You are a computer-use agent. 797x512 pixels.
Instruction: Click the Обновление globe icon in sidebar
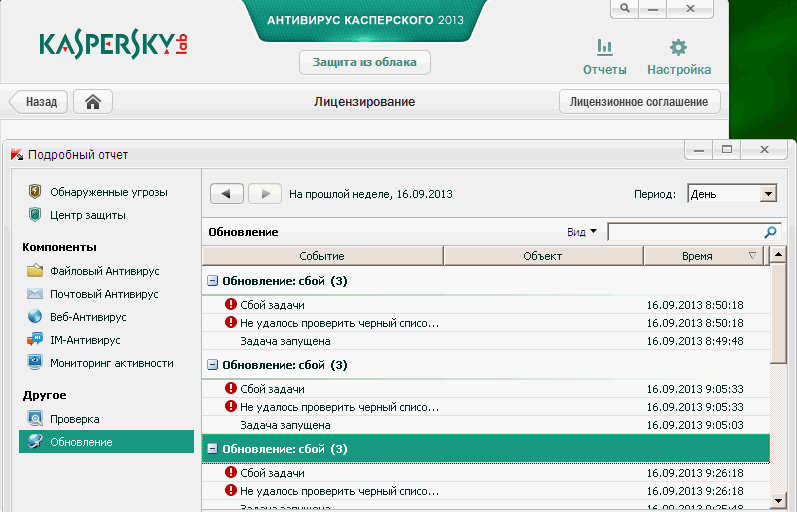(35, 441)
